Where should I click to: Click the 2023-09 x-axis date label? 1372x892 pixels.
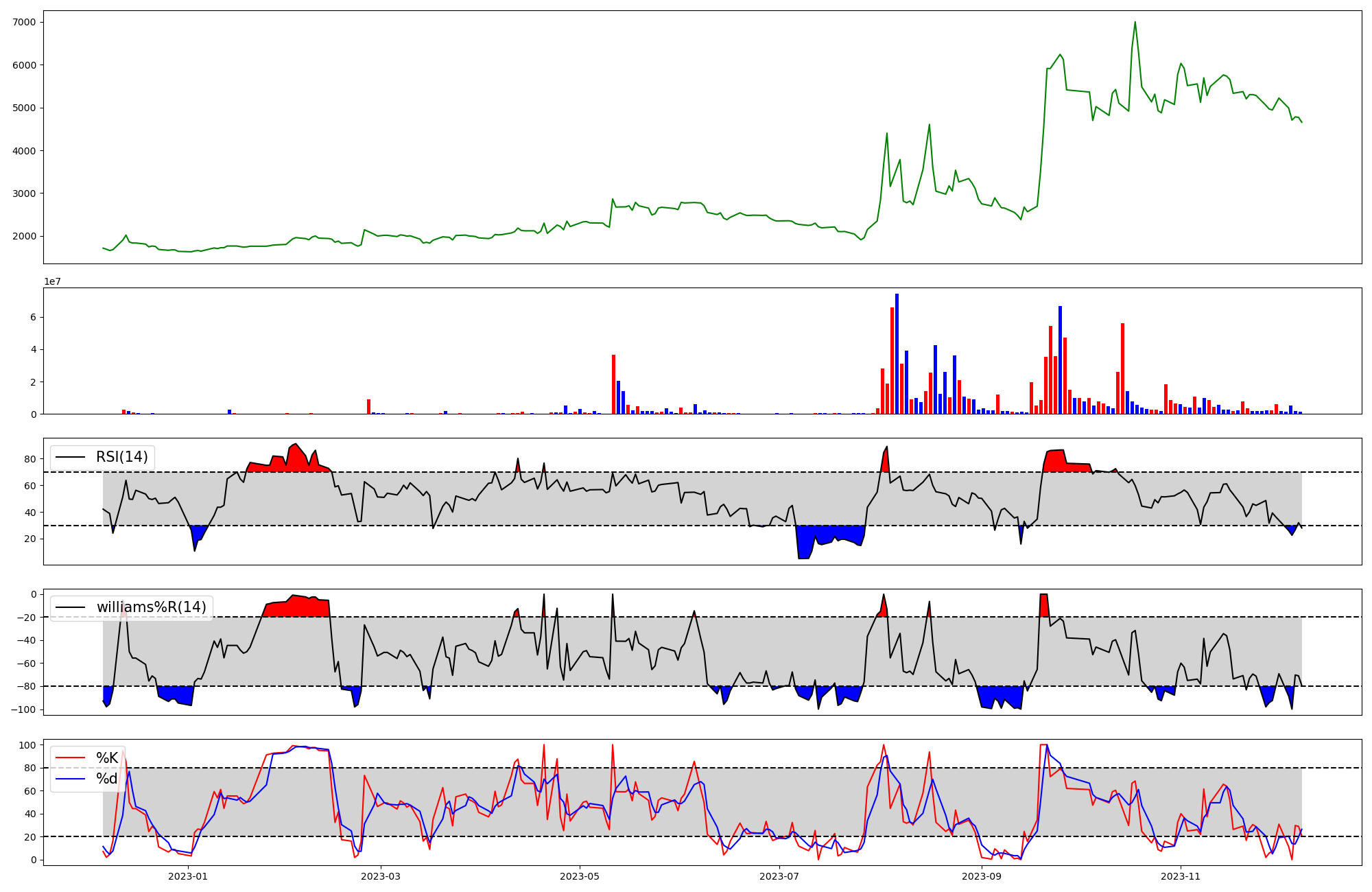pyautogui.click(x=982, y=876)
